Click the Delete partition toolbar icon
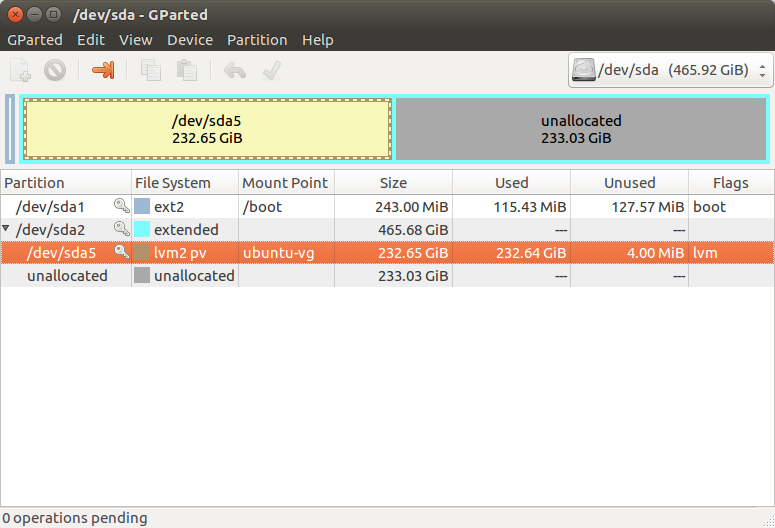The width and height of the screenshot is (775, 528). click(55, 70)
